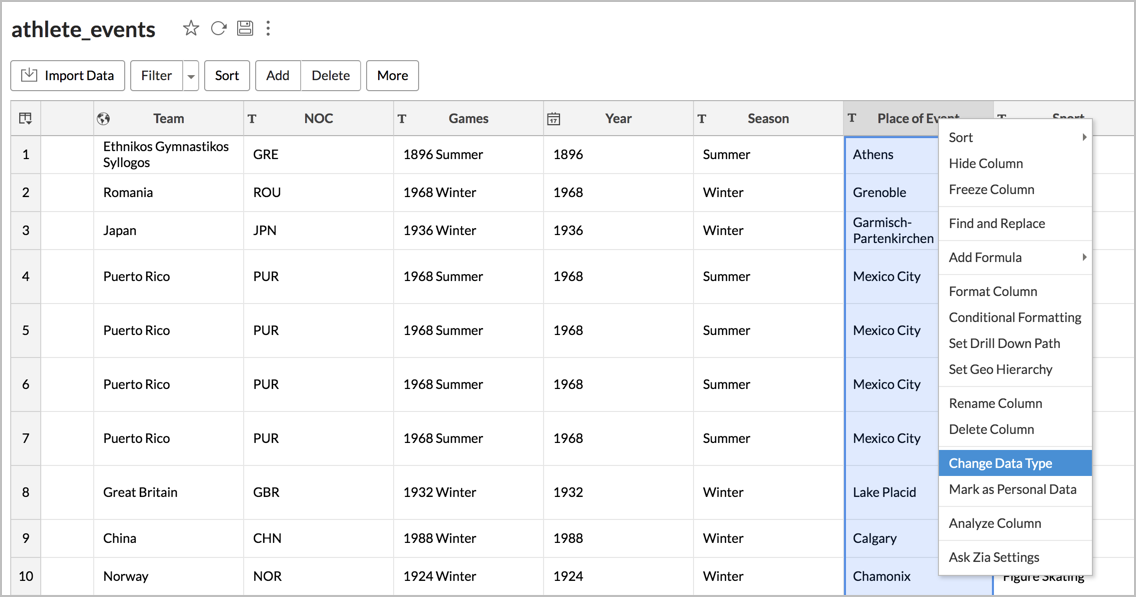Click the CHN NOC cell

[318, 538]
